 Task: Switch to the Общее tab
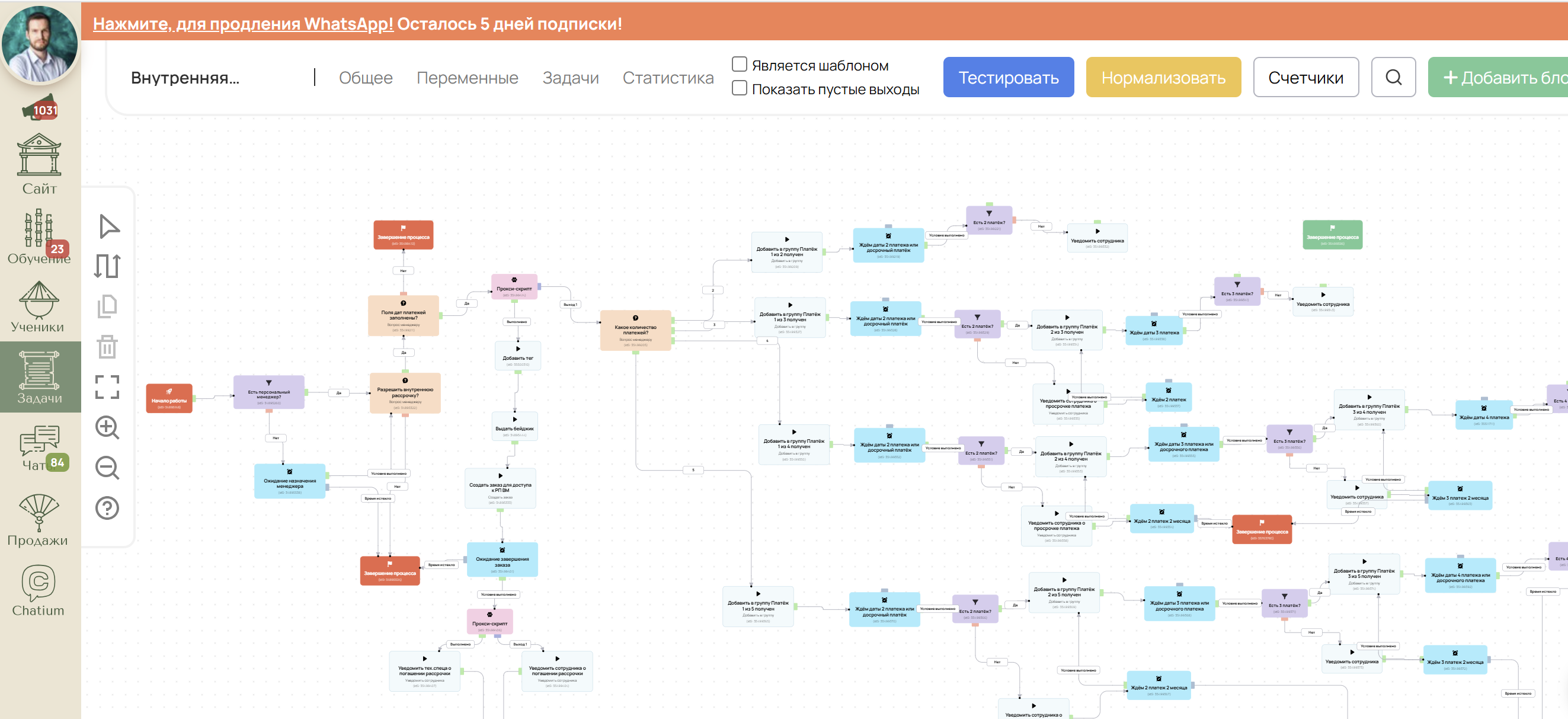pos(365,78)
